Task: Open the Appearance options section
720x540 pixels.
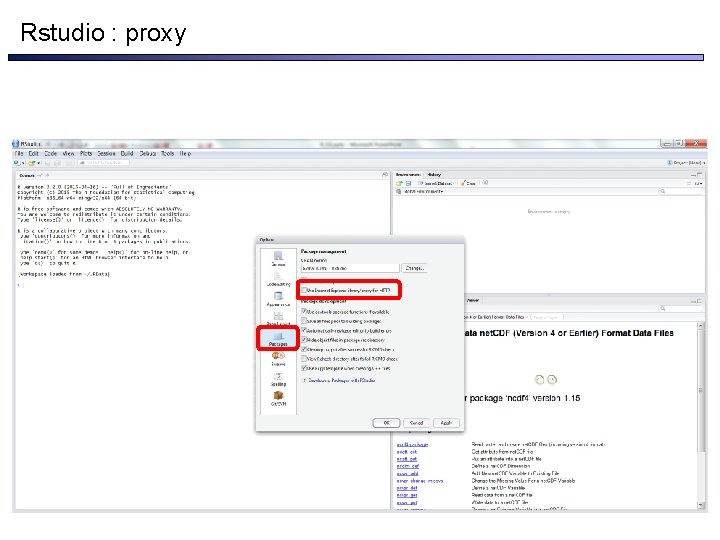Action: point(278,299)
